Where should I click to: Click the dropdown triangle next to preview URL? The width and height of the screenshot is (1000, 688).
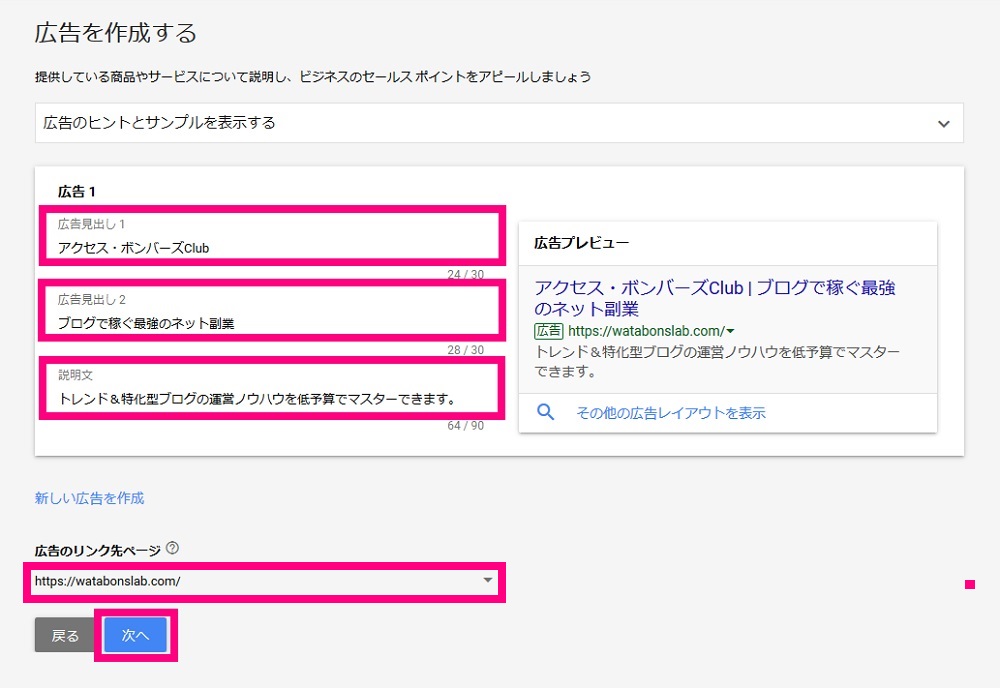point(731,332)
